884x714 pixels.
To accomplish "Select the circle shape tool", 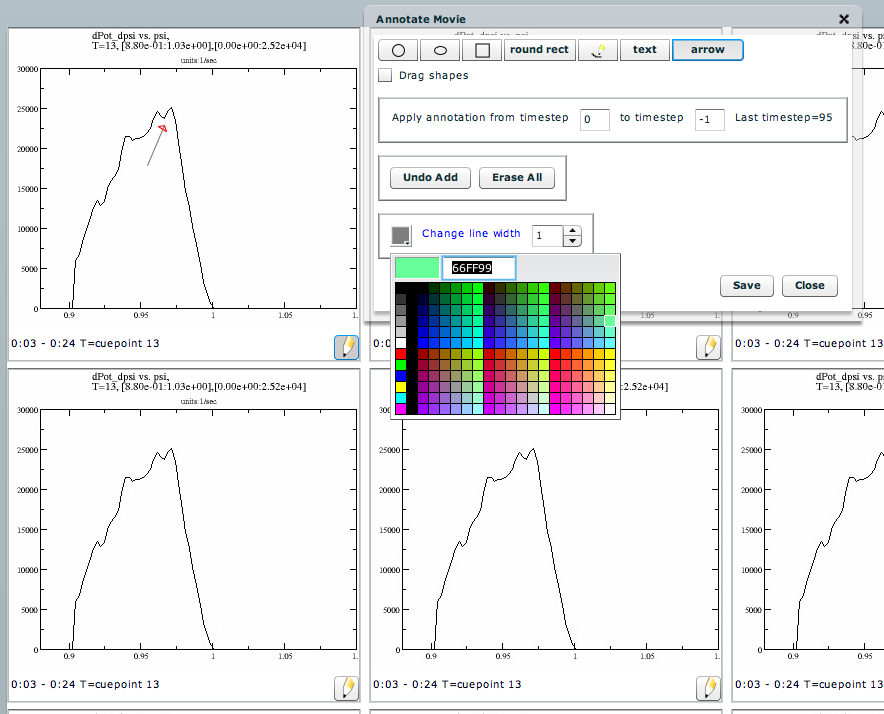I will pos(398,50).
